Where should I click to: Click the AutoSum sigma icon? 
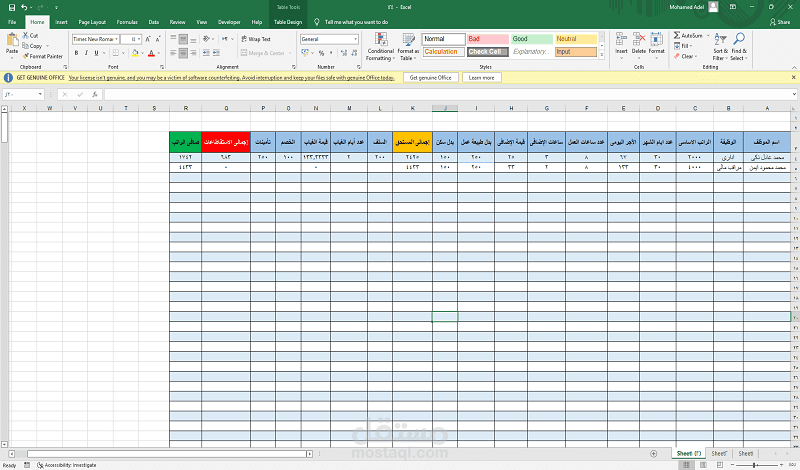677,35
